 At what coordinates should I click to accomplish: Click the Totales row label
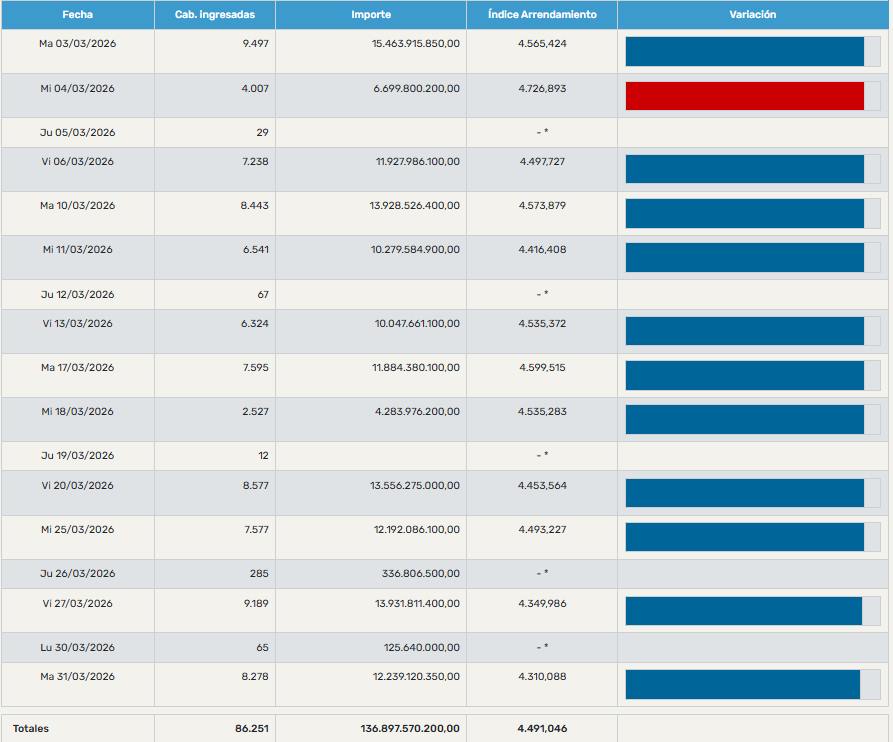point(31,729)
